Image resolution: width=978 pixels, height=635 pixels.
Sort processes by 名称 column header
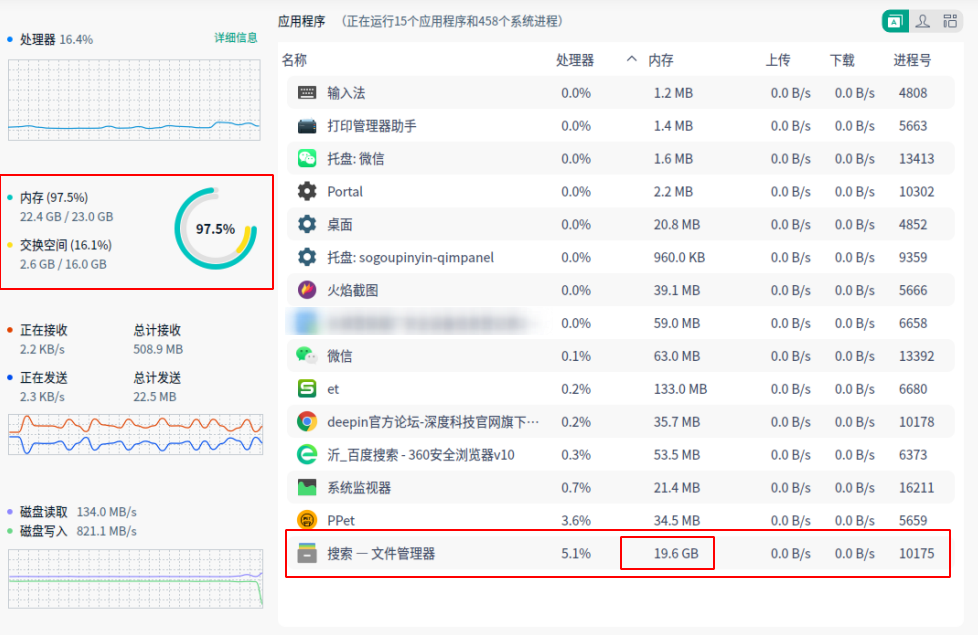click(x=294, y=60)
